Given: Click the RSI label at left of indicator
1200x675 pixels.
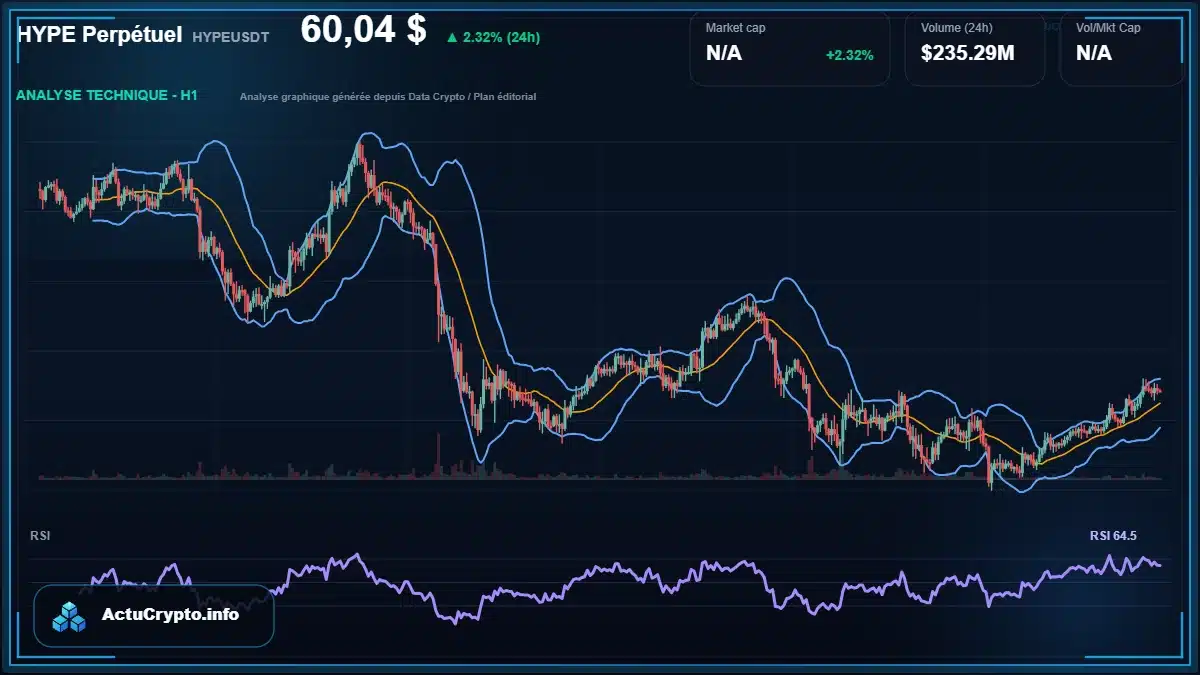Looking at the screenshot, I should [40, 536].
